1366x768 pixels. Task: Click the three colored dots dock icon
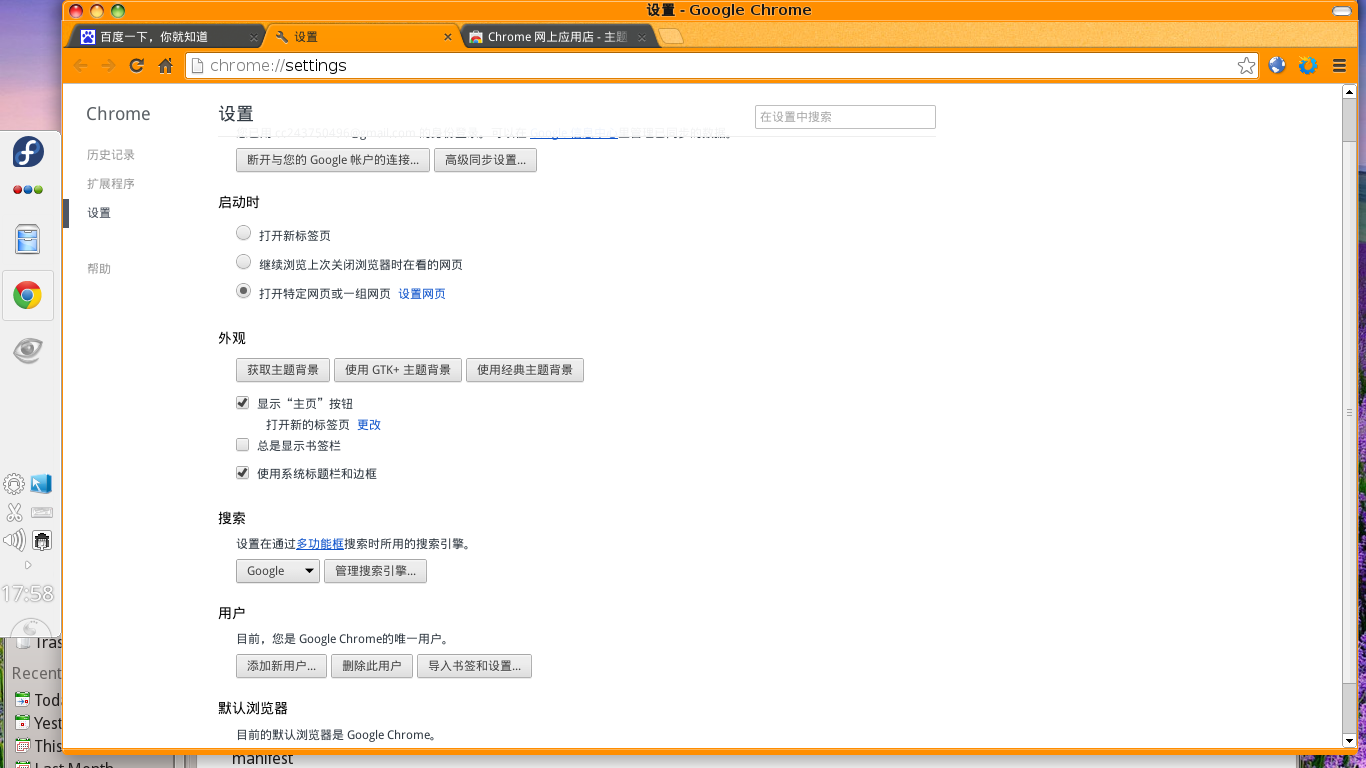[x=28, y=190]
